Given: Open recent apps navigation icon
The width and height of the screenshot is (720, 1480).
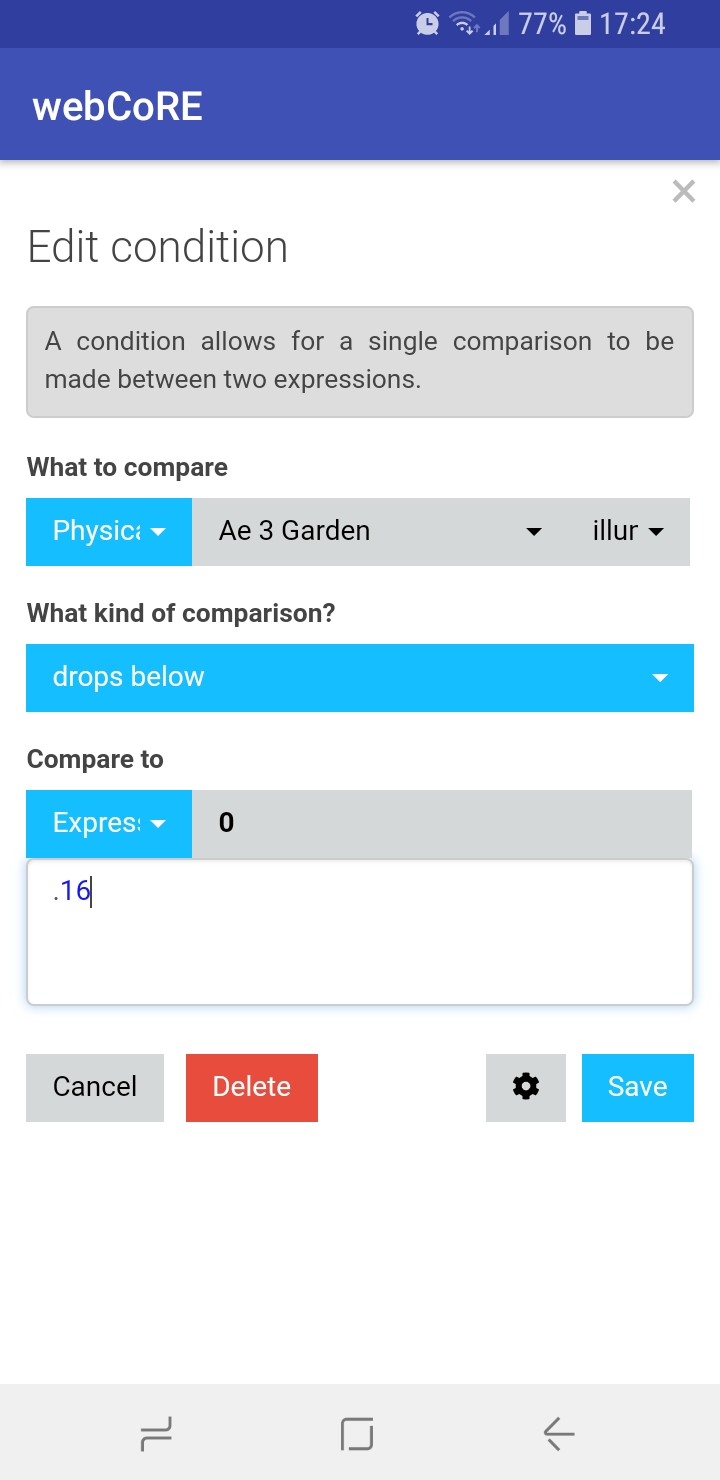Looking at the screenshot, I should [156, 1435].
